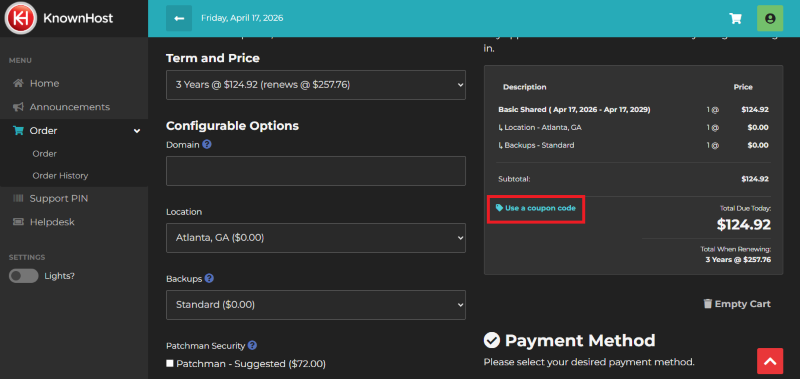Click the trash icon beside Empty Cart
Screen dimensions: 800x379
[708, 304]
